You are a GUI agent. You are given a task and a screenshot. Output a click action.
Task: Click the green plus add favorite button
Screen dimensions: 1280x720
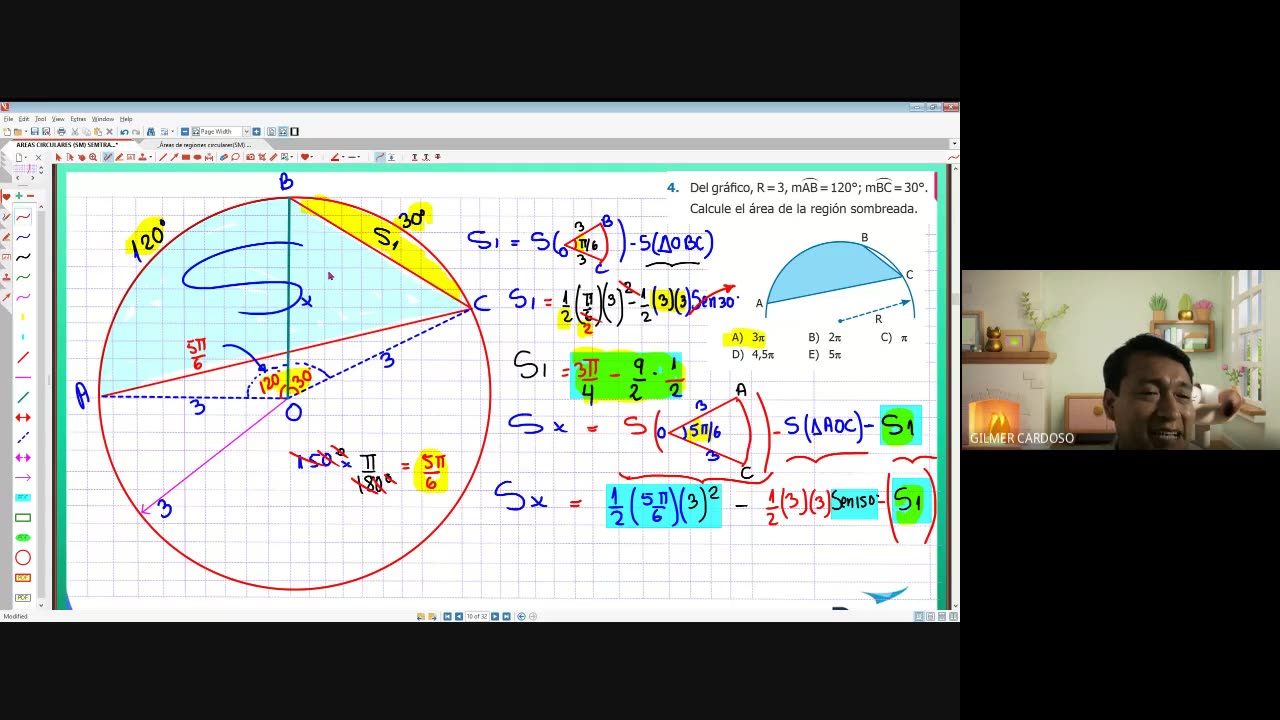pos(20,196)
